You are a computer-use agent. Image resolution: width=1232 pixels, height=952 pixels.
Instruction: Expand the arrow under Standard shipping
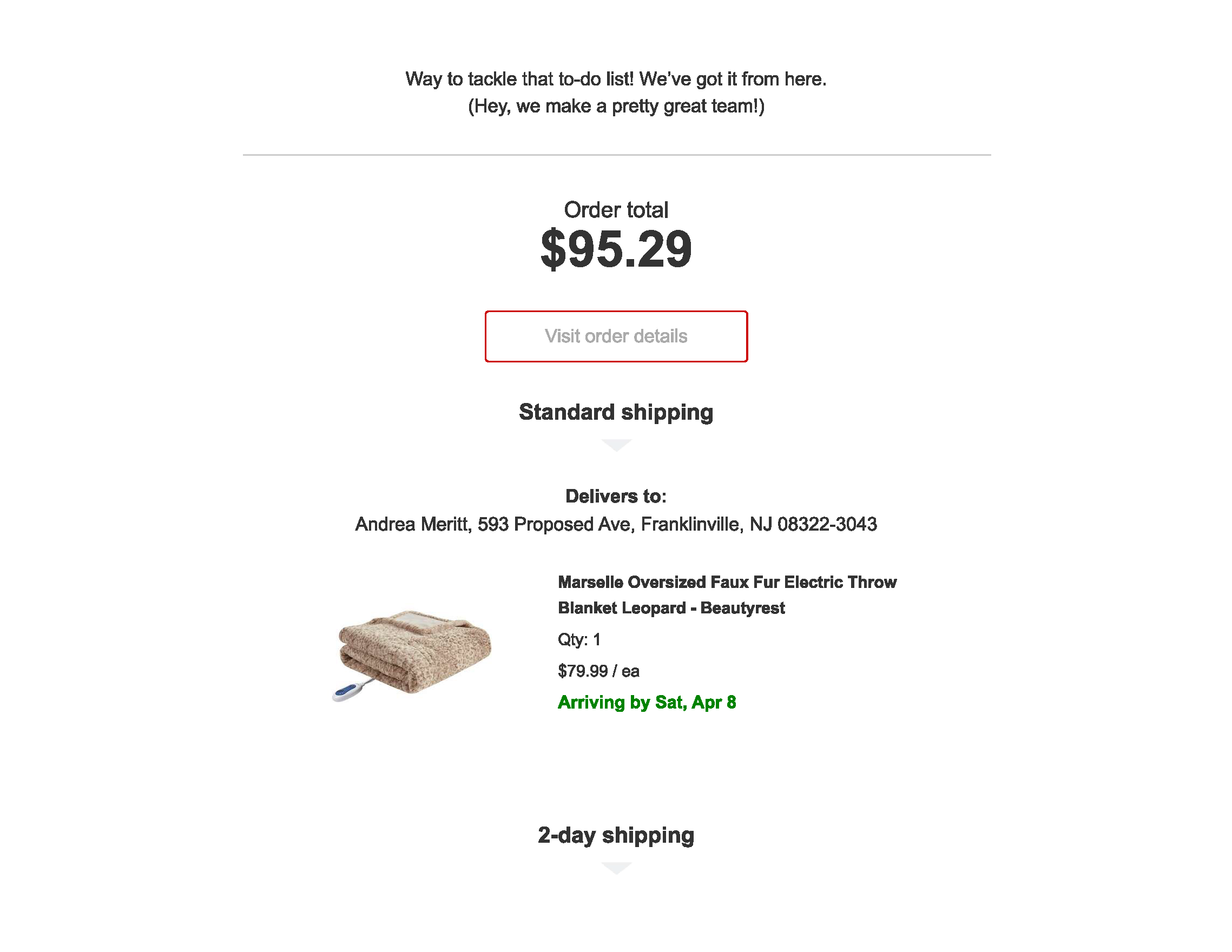[x=616, y=446]
